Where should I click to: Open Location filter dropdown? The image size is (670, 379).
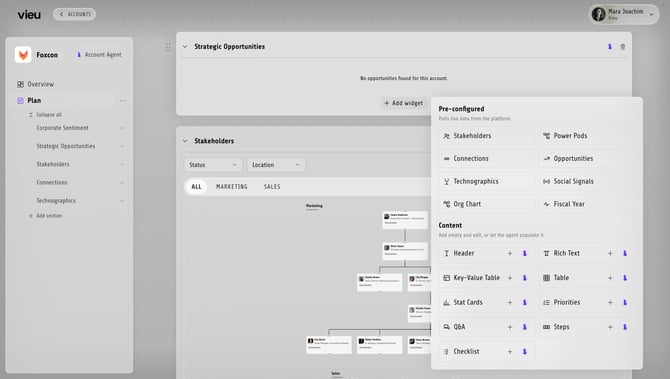[x=276, y=165]
